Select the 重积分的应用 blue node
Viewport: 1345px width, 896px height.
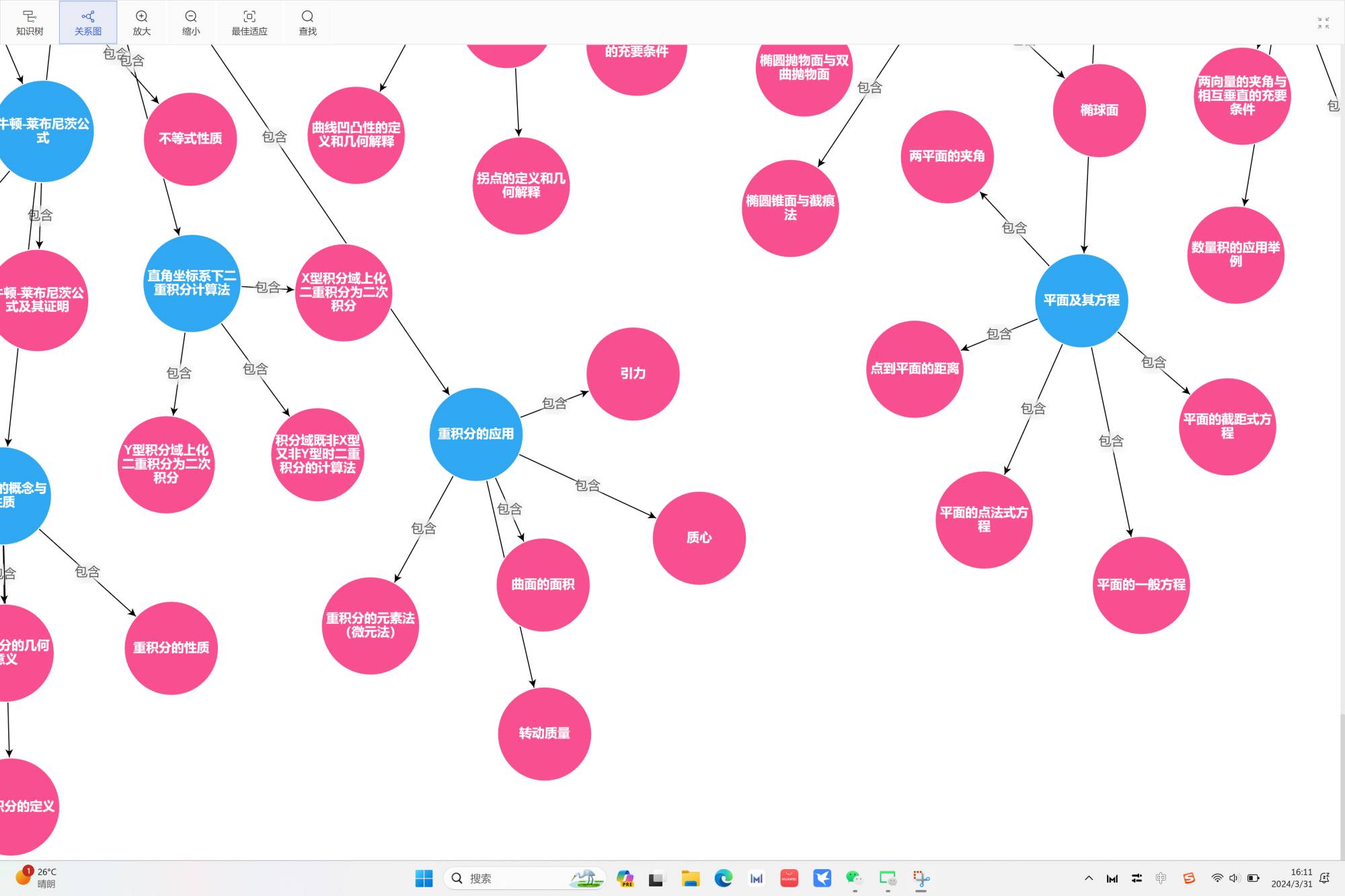tap(475, 434)
